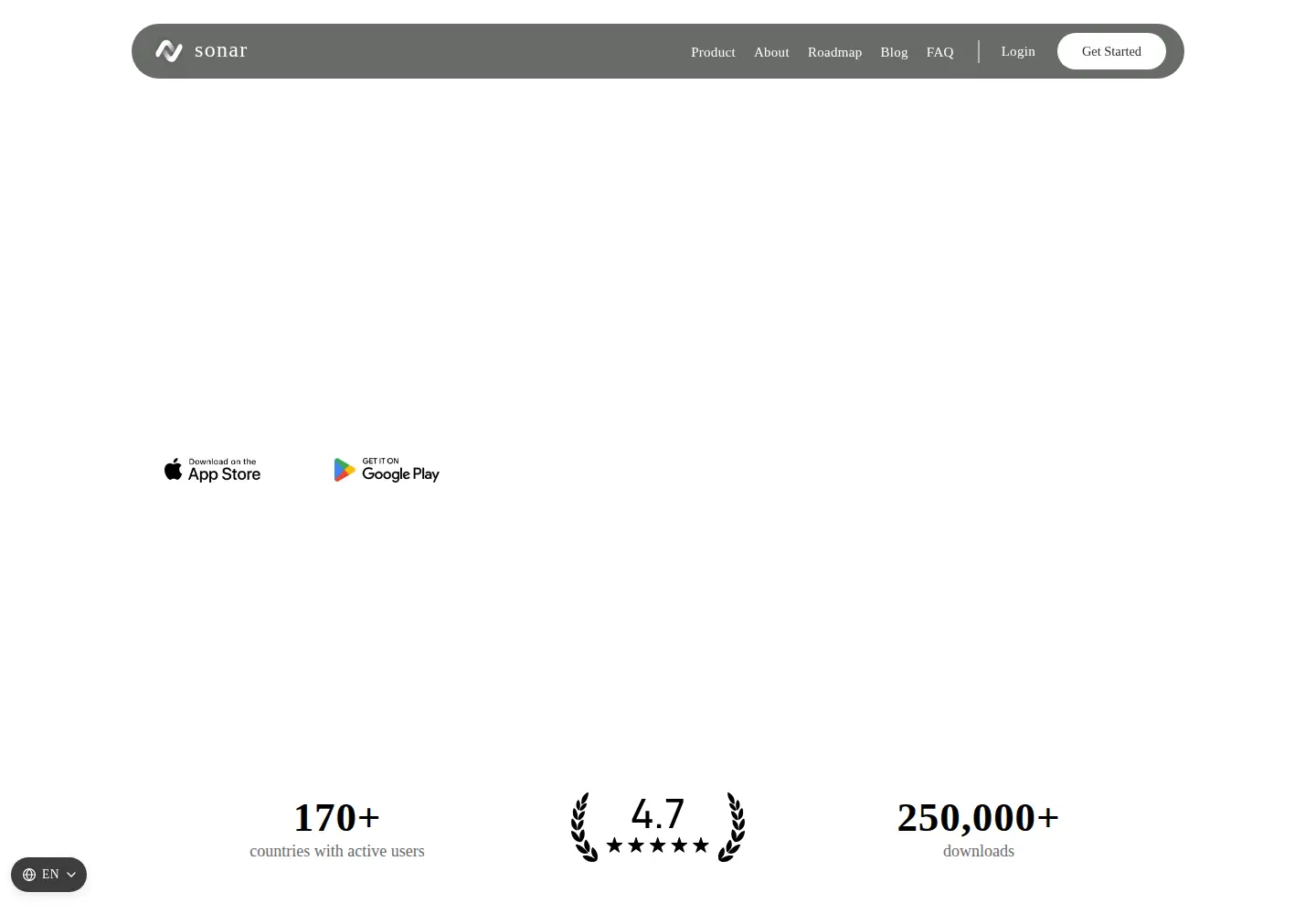Click "countries with active users" text
Viewport: 1316px width, 914px height.
[336, 851]
